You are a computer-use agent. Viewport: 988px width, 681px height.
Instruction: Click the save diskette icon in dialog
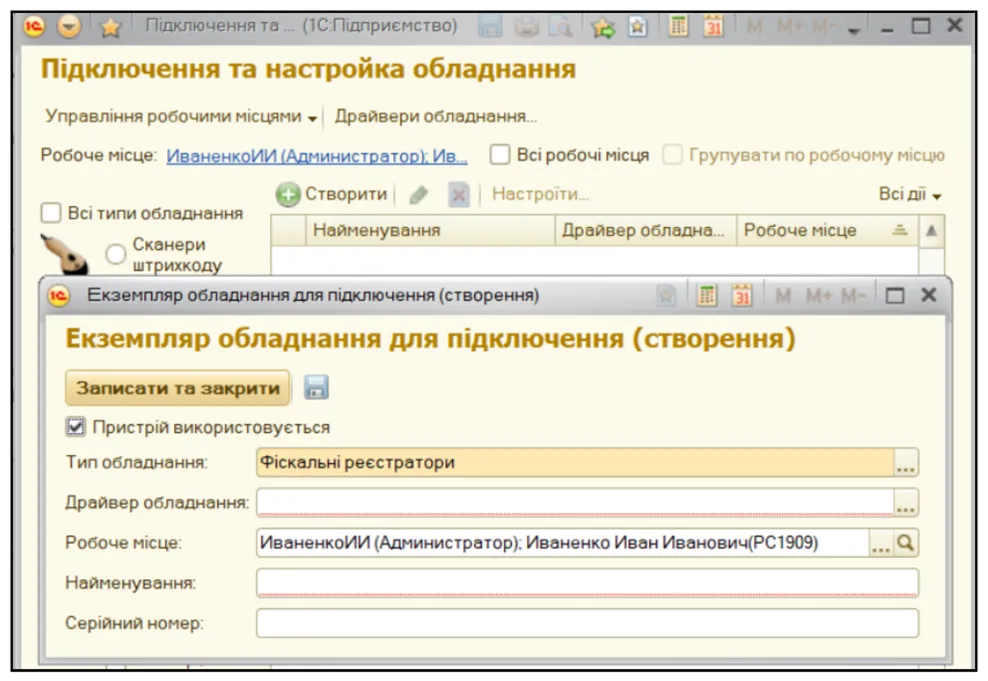316,387
